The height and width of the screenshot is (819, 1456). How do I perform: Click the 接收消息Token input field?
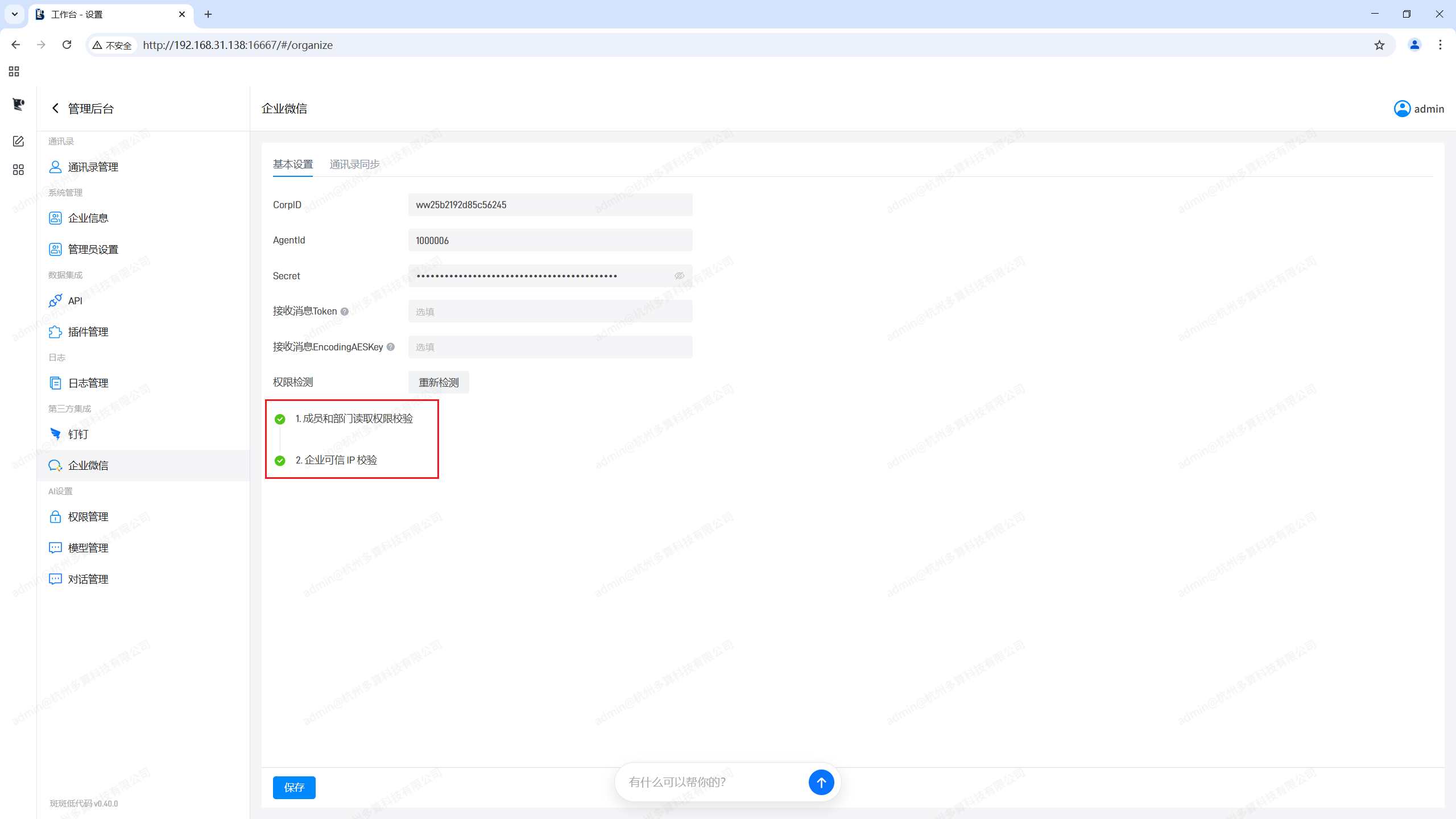(x=551, y=311)
